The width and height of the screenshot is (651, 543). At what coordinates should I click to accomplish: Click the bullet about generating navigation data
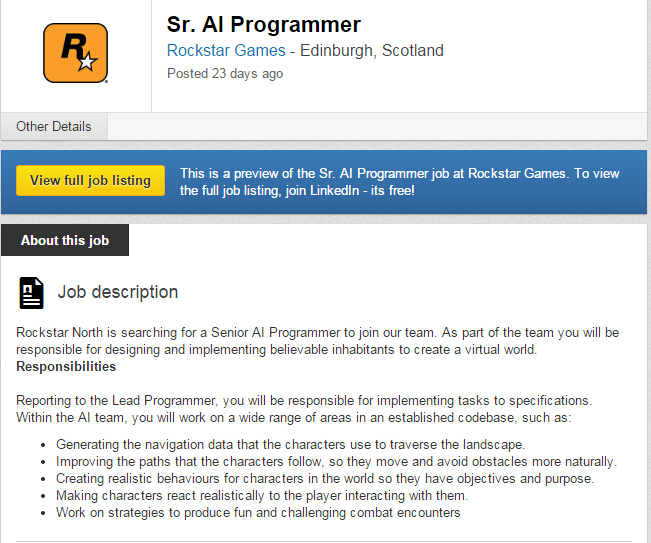tap(290, 444)
